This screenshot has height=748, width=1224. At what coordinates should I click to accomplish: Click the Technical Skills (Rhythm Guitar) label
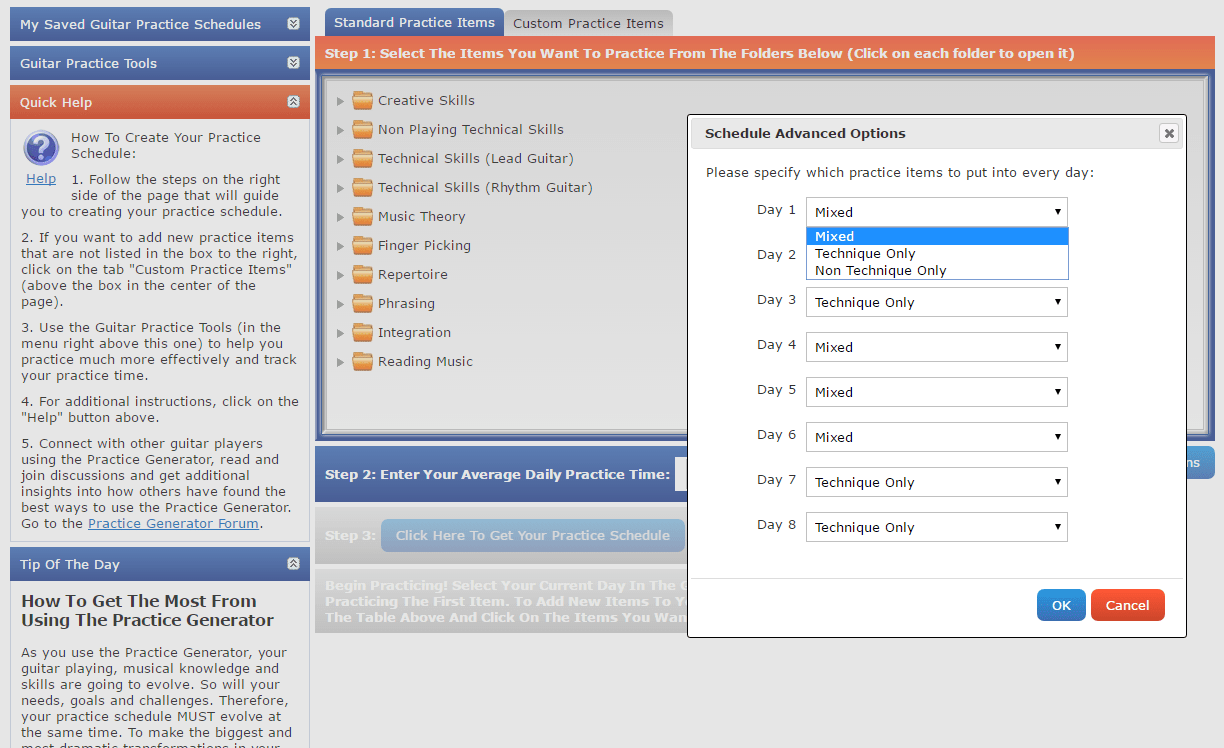coord(485,187)
